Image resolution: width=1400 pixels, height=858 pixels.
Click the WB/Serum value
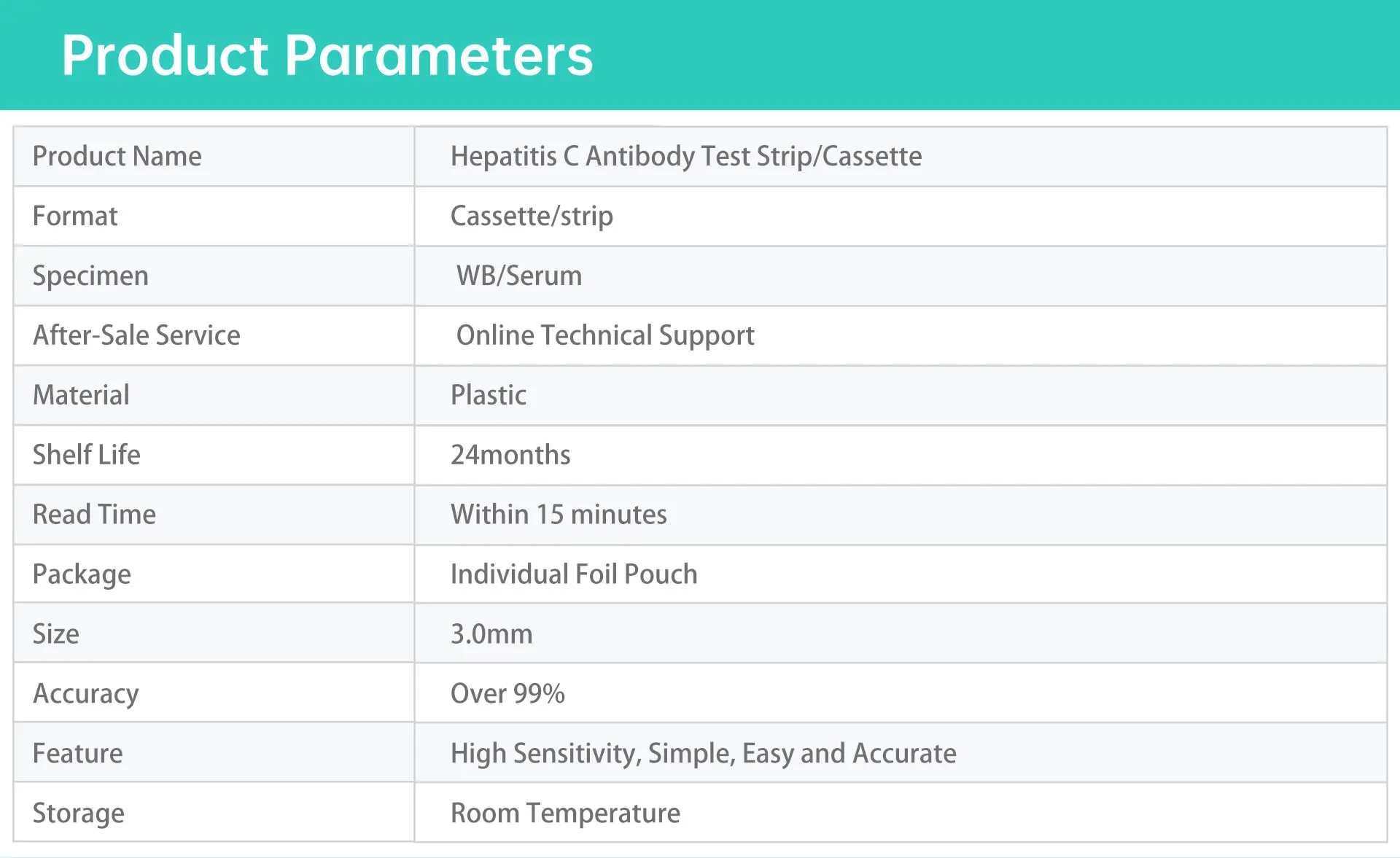pyautogui.click(x=519, y=276)
